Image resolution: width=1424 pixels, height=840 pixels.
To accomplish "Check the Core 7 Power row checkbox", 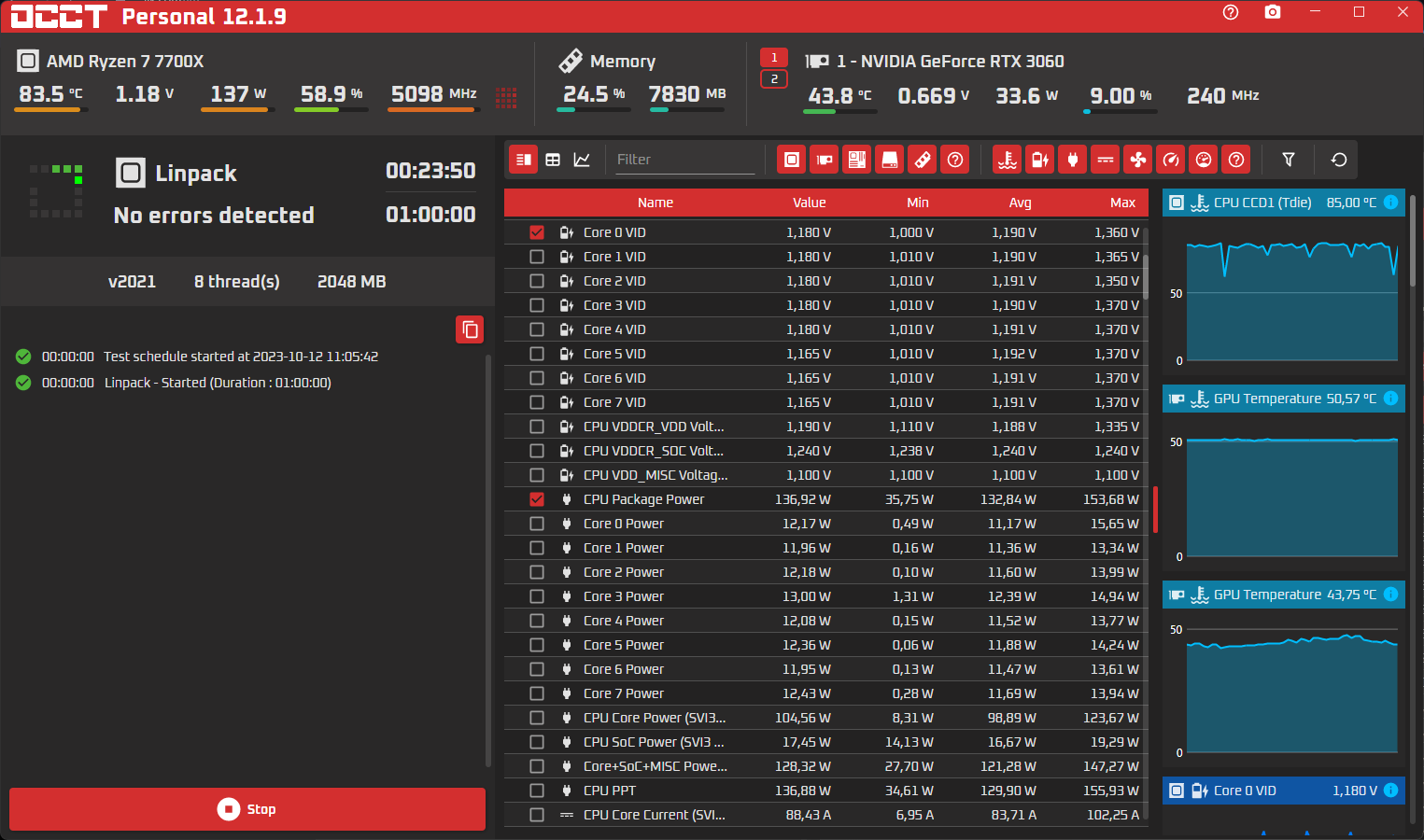I will [537, 693].
